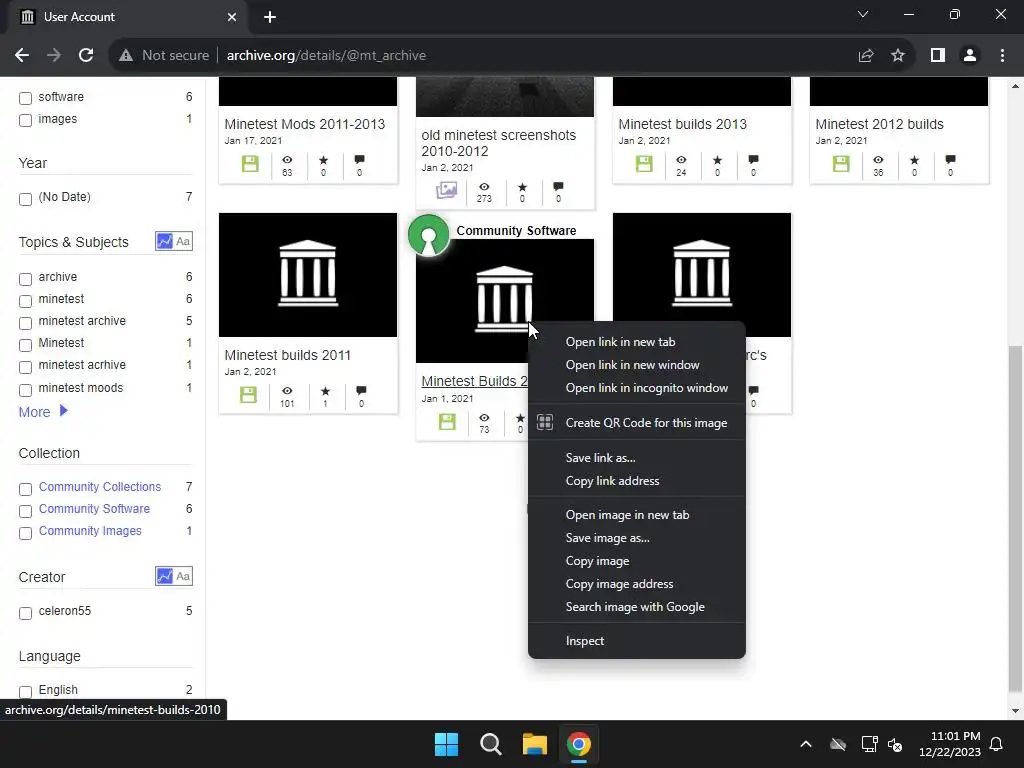Select Inspect from context menu
The width and height of the screenshot is (1024, 768).
[x=637, y=641]
